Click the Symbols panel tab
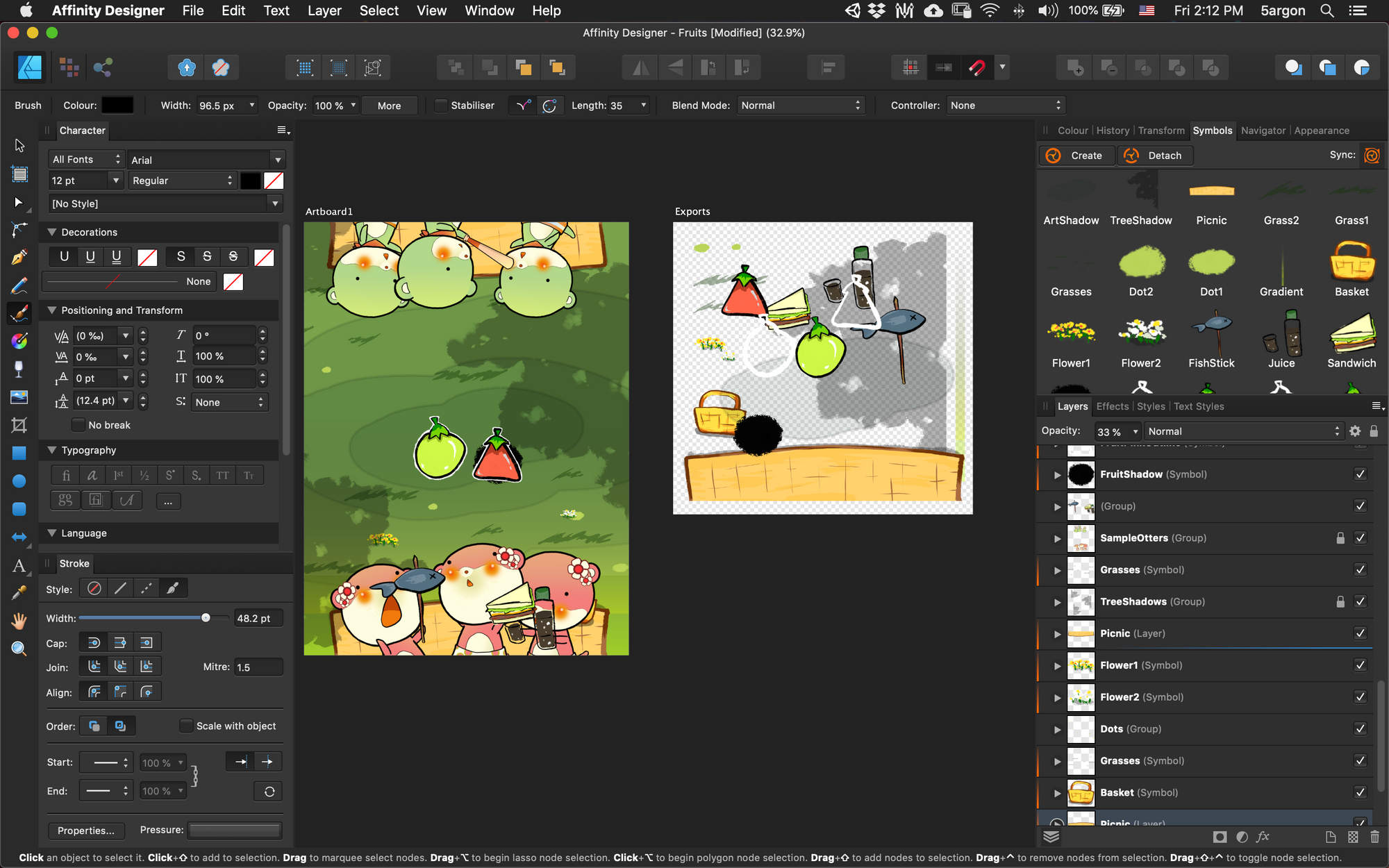This screenshot has width=1389, height=868. (1212, 130)
